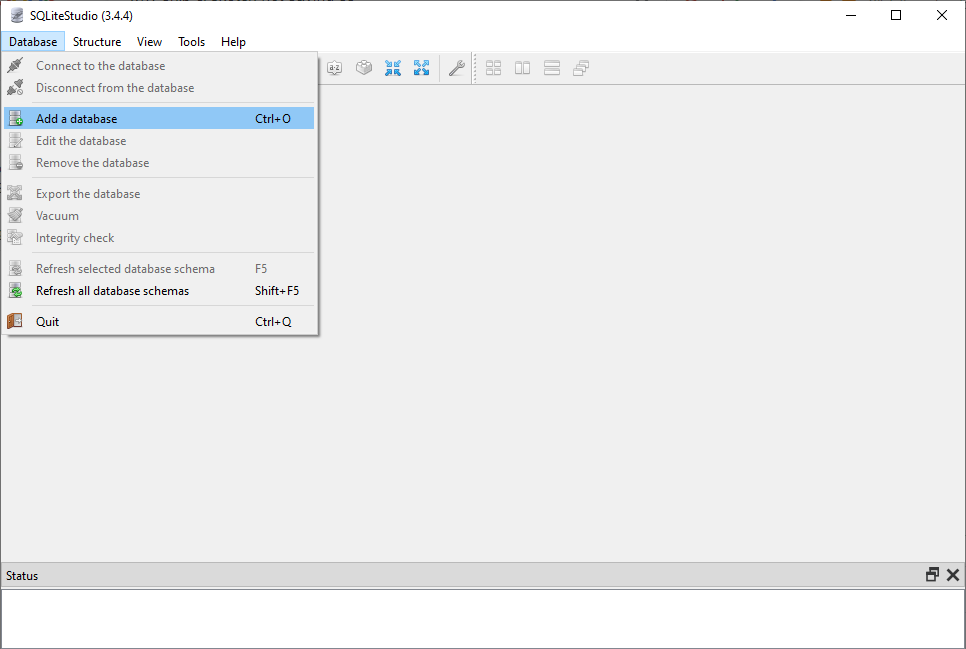Click the Shift+F5 shortcut text
Viewport: 966px width, 649px height.
click(x=277, y=291)
